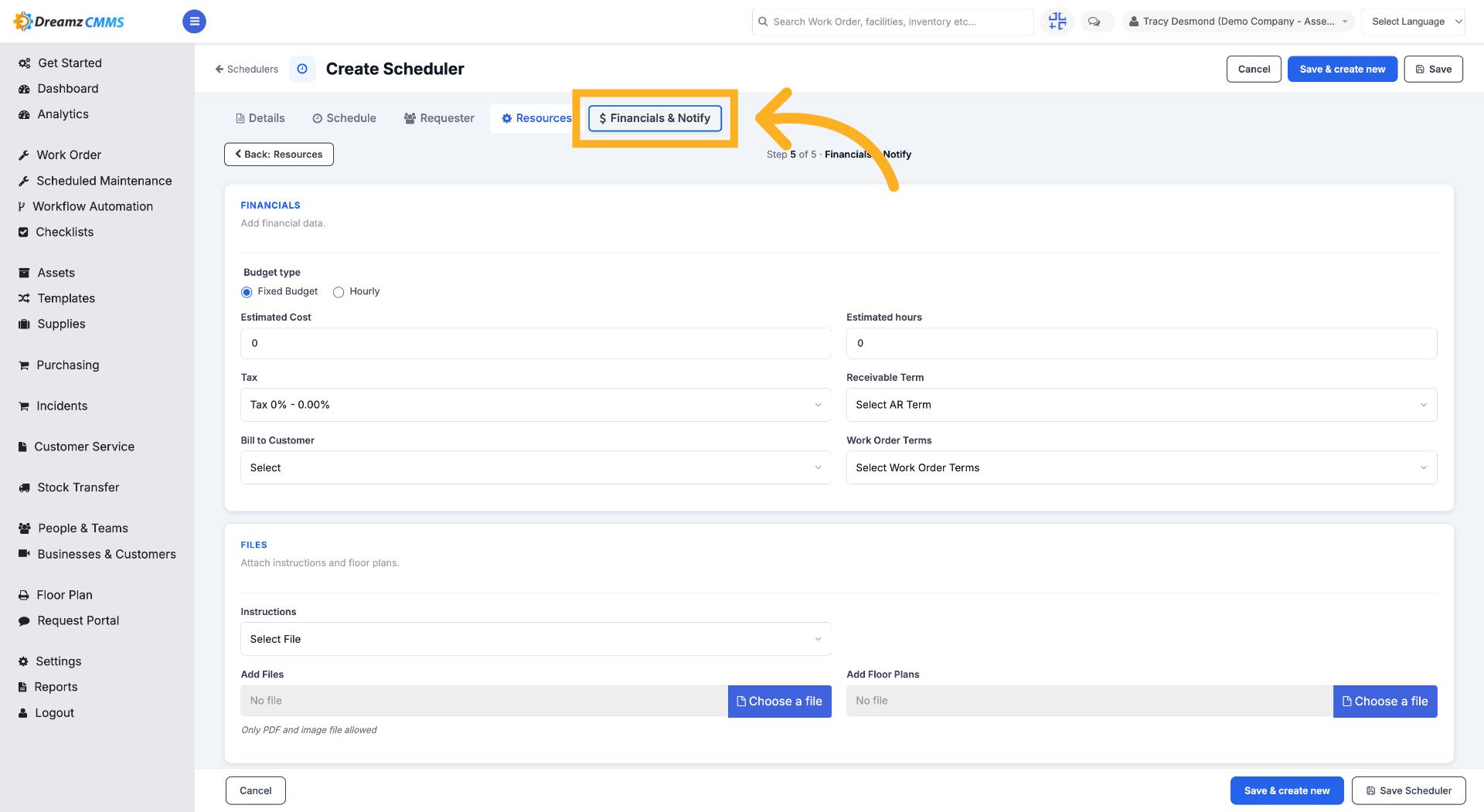The image size is (1484, 812).
Task: Expand the Tracy Desmond account menu
Action: [x=1238, y=22]
